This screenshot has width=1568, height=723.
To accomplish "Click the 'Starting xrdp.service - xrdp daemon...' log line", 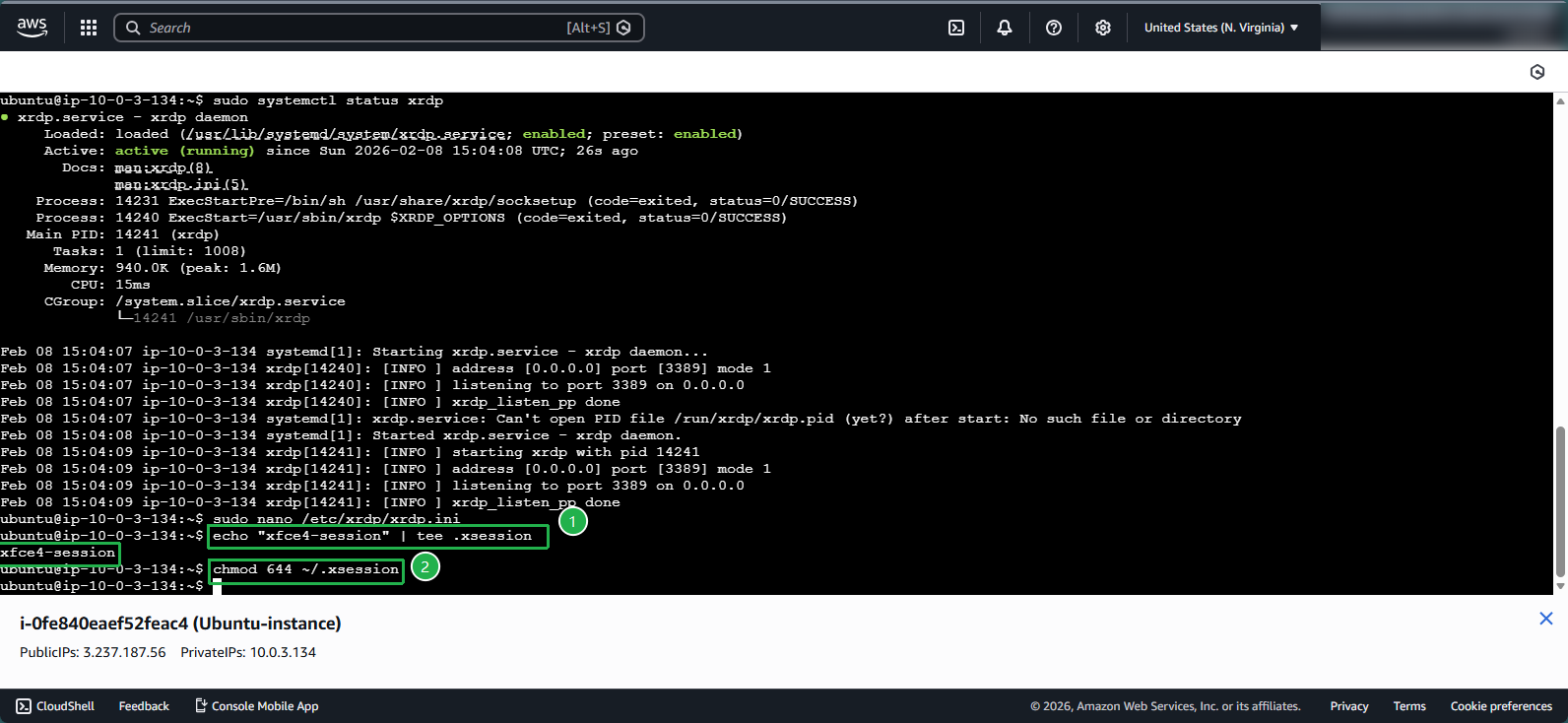I will 355,352.
